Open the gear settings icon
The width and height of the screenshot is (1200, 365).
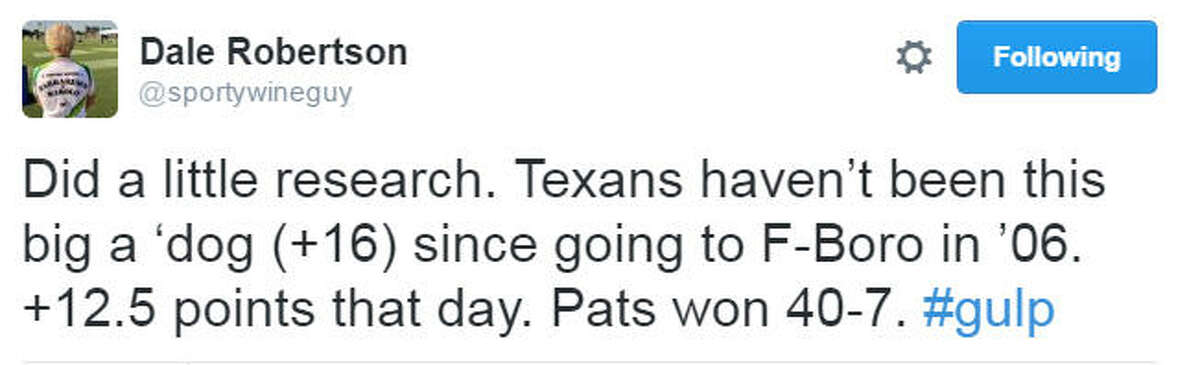(x=913, y=57)
